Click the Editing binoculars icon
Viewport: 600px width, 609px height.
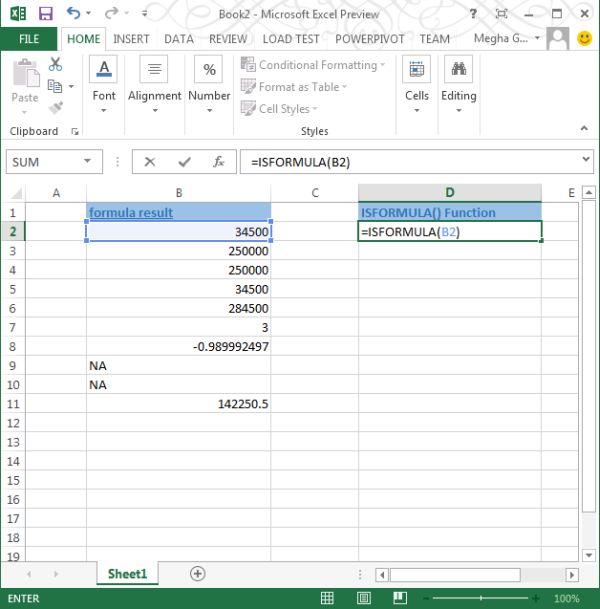pyautogui.click(x=459, y=69)
